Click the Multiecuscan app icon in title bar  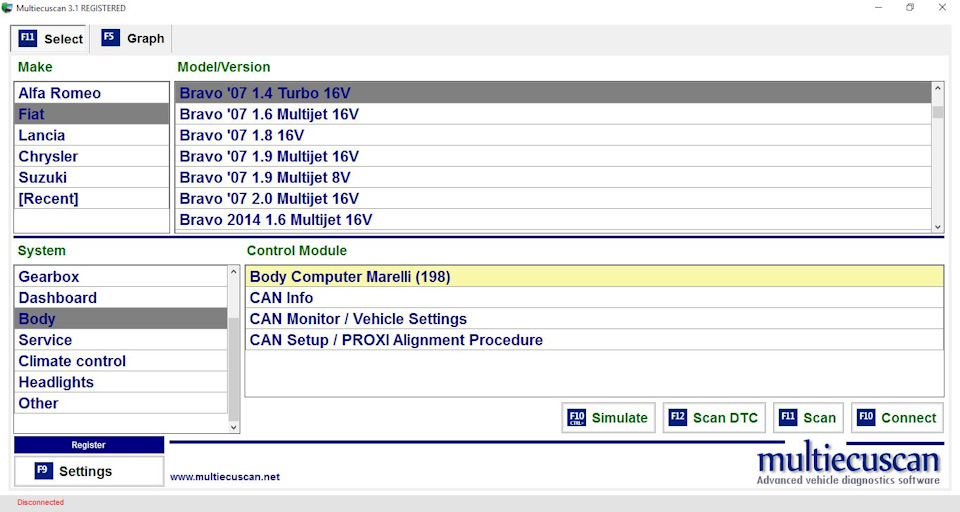(x=7, y=8)
